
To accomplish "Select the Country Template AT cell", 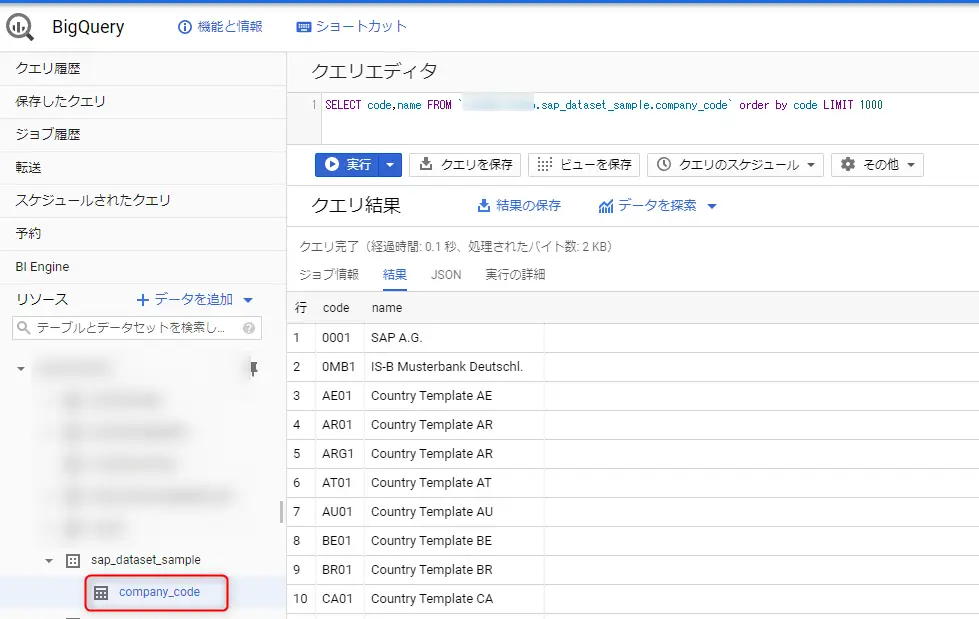I will [x=454, y=483].
